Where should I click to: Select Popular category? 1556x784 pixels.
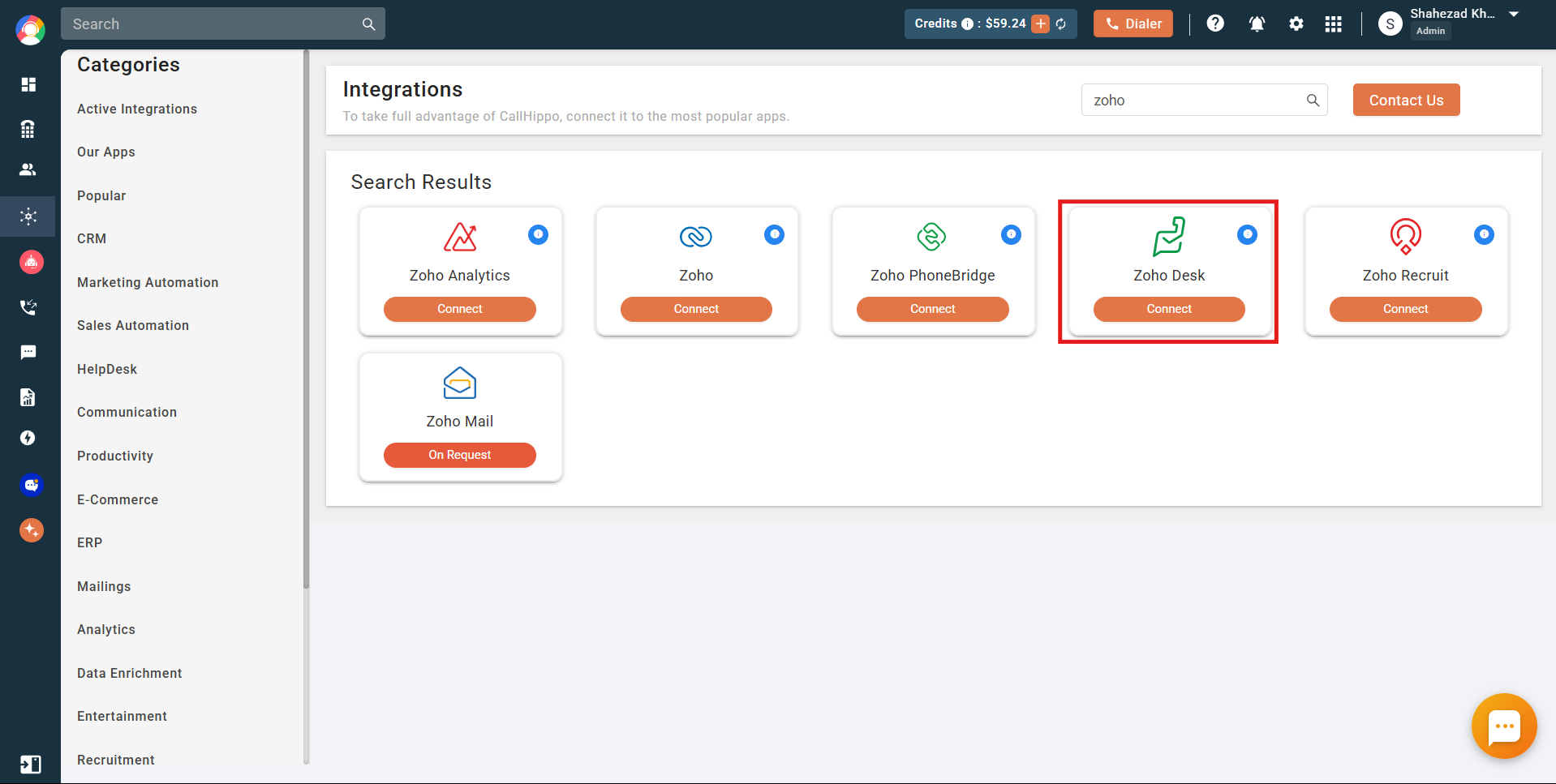(101, 195)
